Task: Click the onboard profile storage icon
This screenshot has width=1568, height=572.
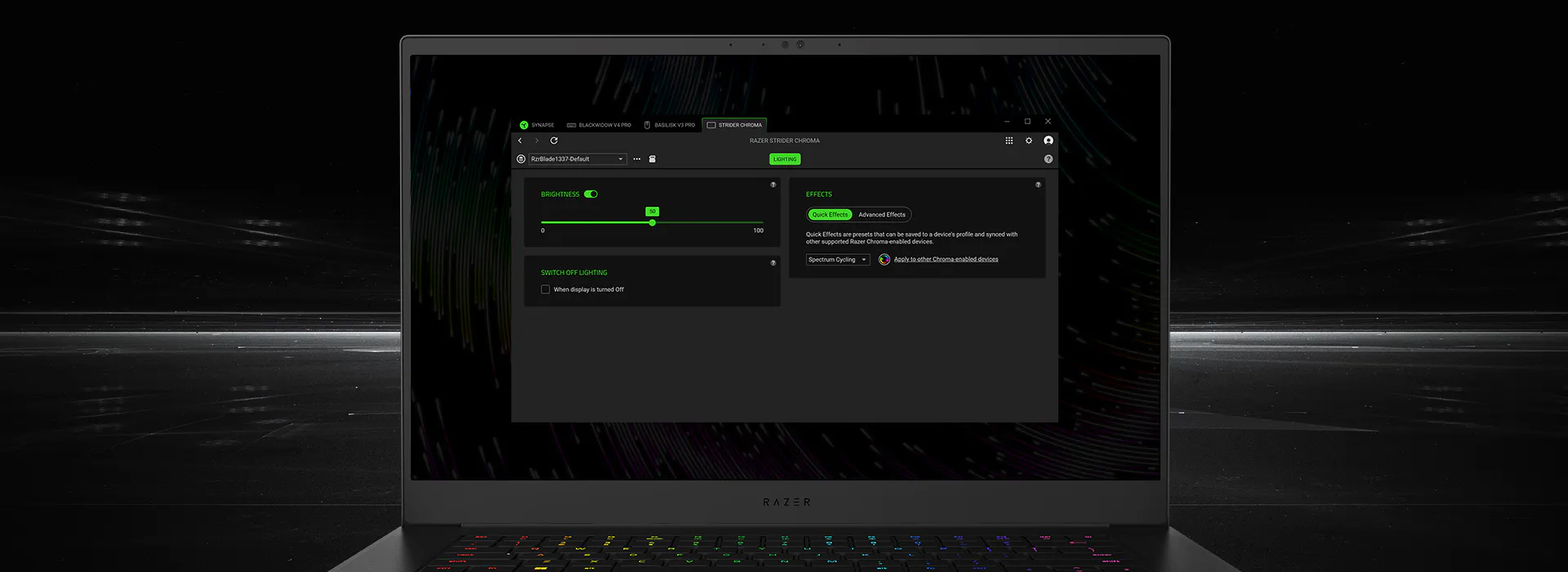Action: click(653, 159)
